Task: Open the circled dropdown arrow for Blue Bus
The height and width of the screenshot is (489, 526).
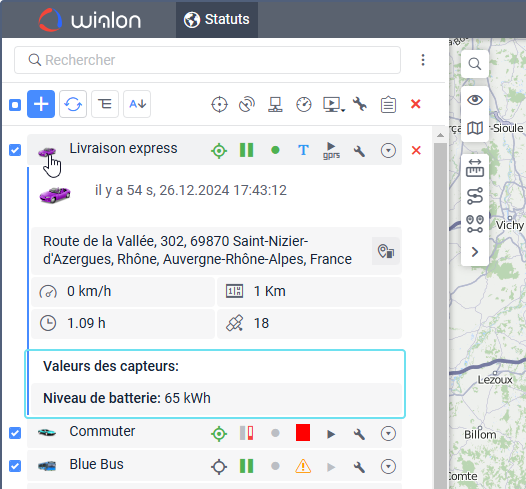Action: click(388, 467)
